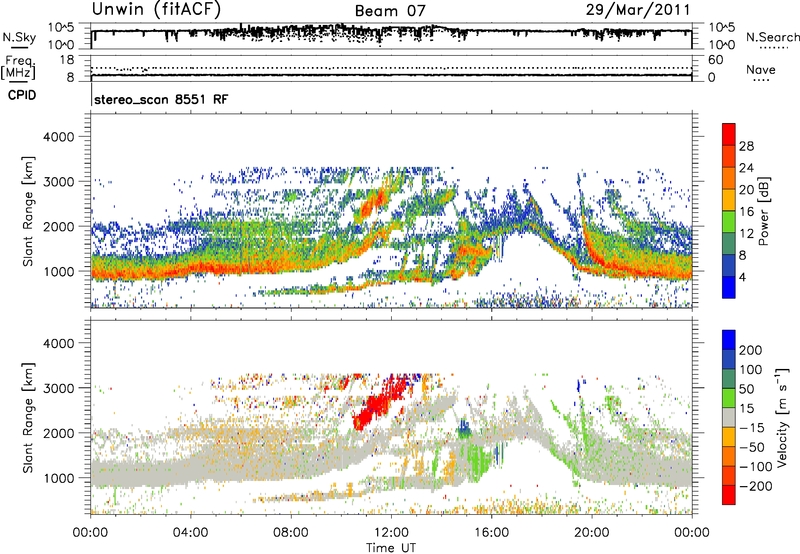The height and width of the screenshot is (554, 800).
Task: Click the blue bottom of the power colorbar
Action: click(x=729, y=288)
